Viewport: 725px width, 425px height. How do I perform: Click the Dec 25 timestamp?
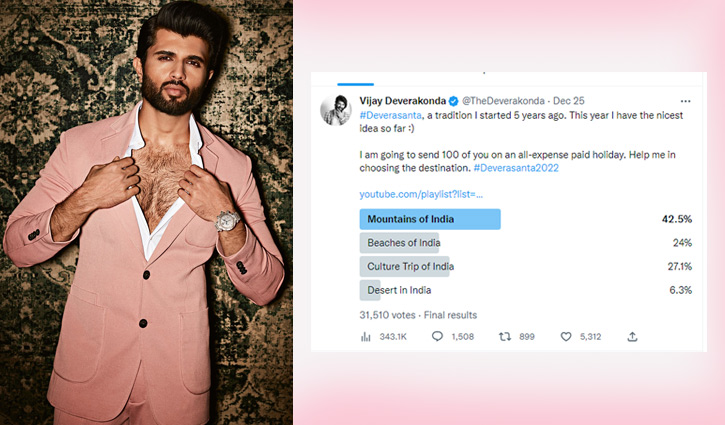[x=568, y=102]
